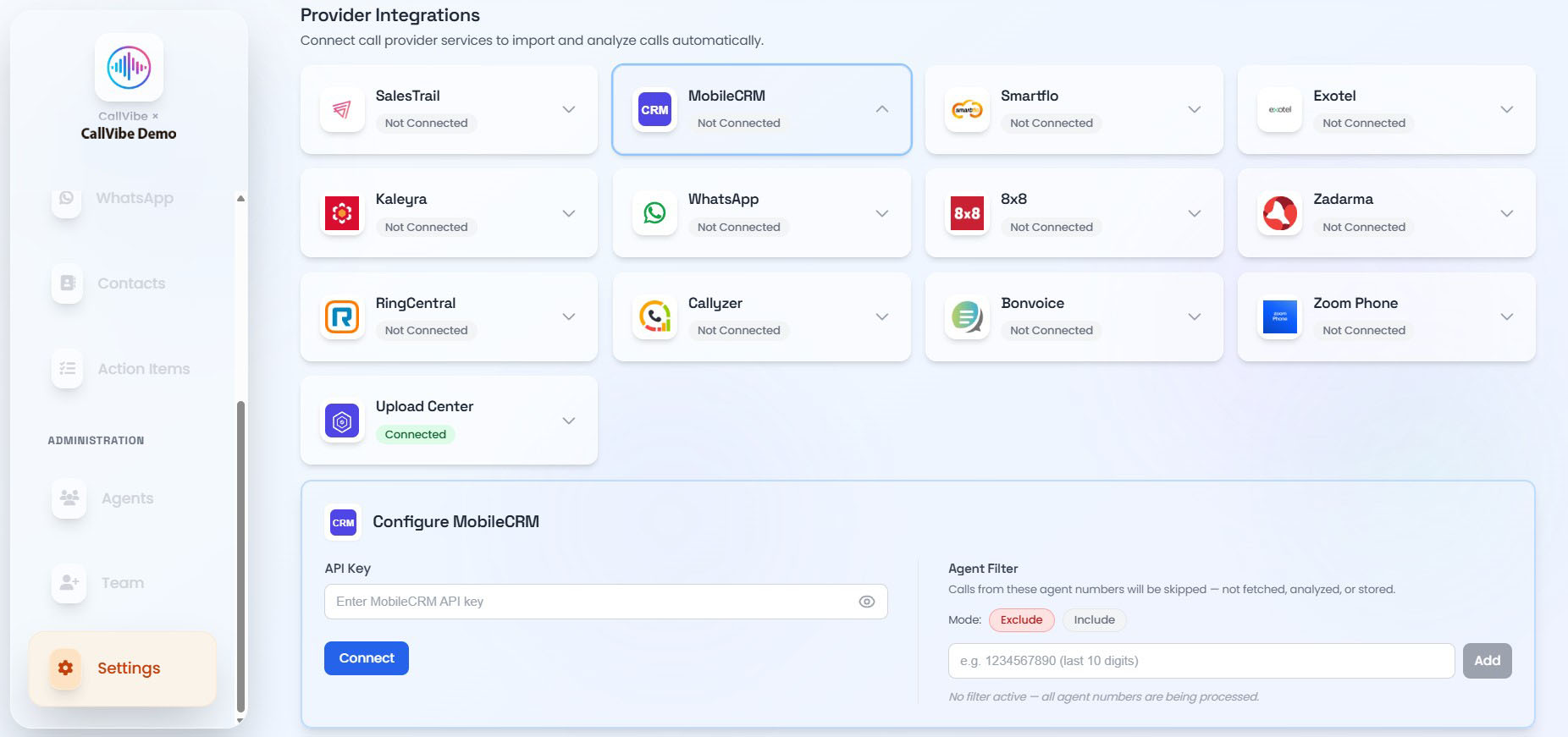This screenshot has height=737, width=1568.
Task: Click the Kaleyra red logo
Action: click(x=342, y=213)
